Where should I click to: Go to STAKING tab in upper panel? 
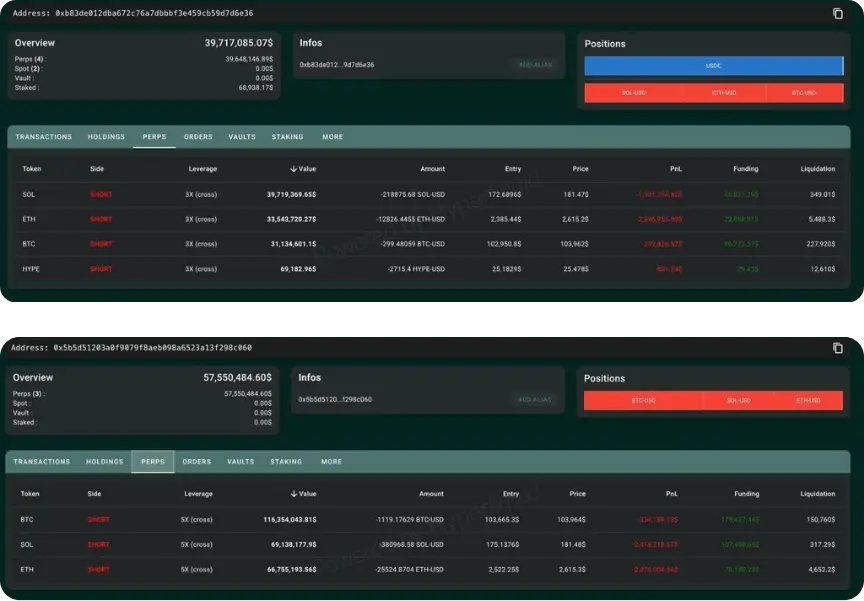click(x=288, y=137)
